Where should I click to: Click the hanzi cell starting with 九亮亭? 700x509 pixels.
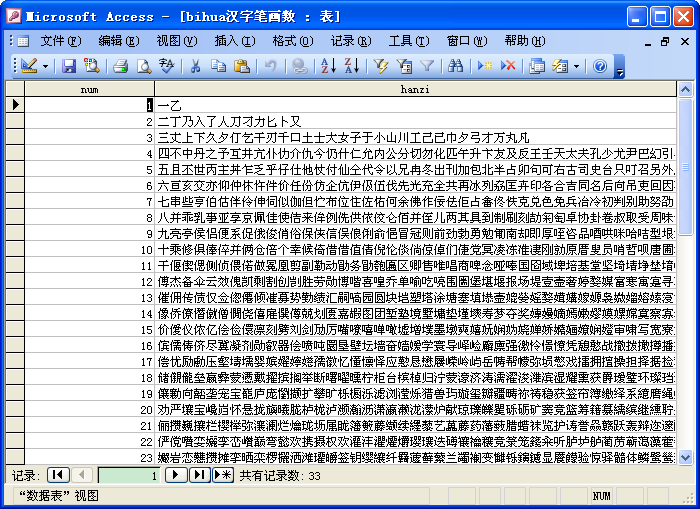coord(415,233)
